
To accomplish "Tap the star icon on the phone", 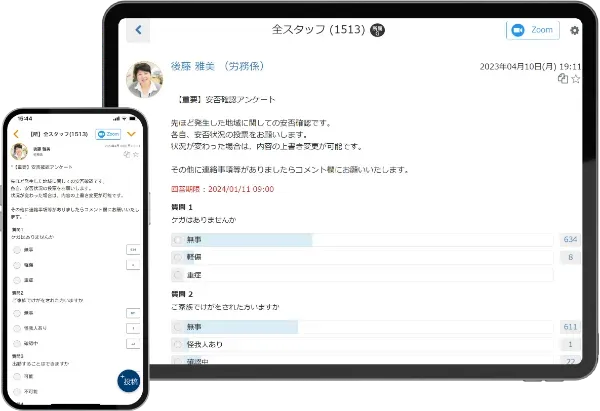I will point(135,154).
